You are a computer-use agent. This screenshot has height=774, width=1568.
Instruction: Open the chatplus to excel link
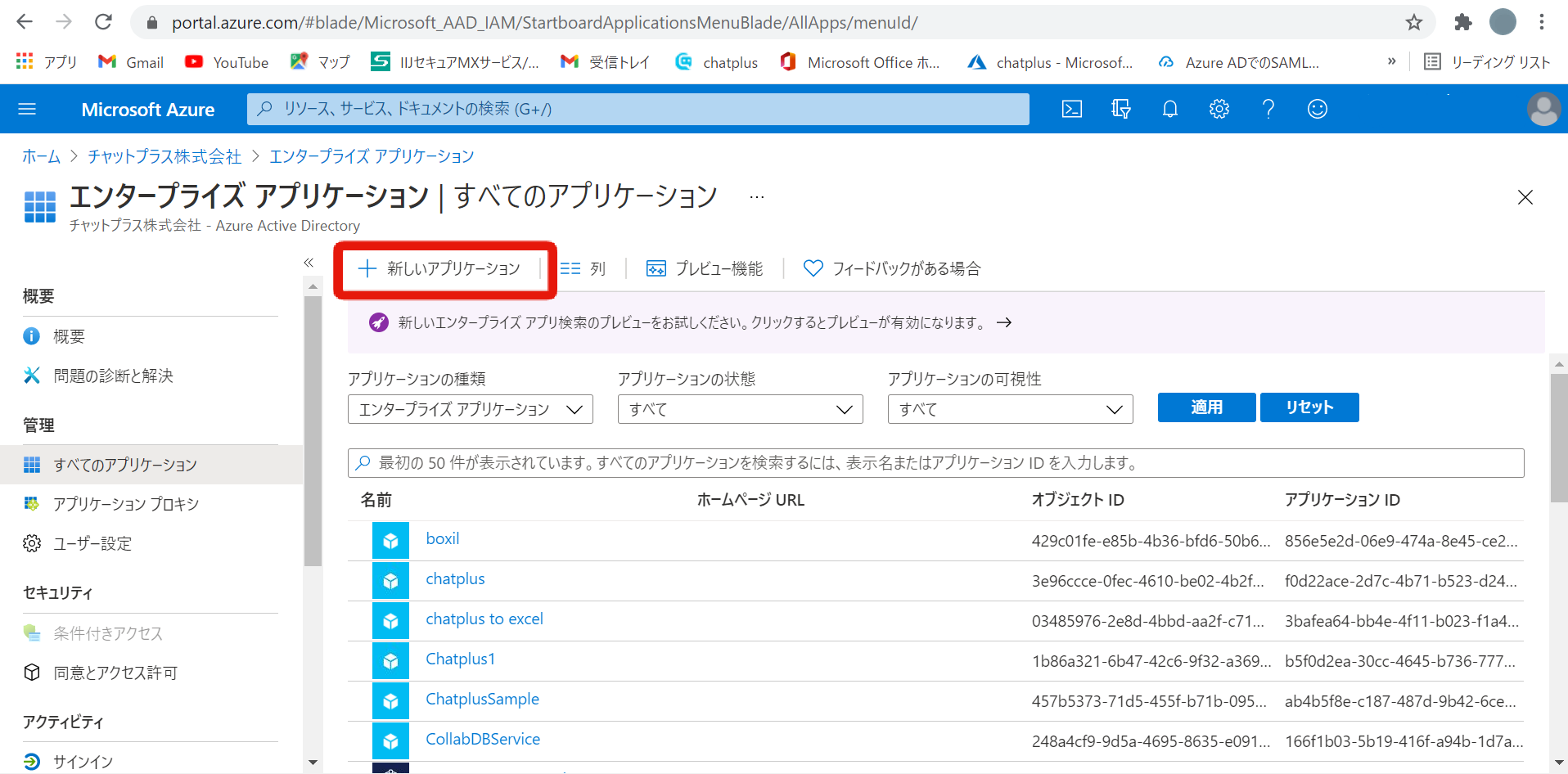[484, 619]
